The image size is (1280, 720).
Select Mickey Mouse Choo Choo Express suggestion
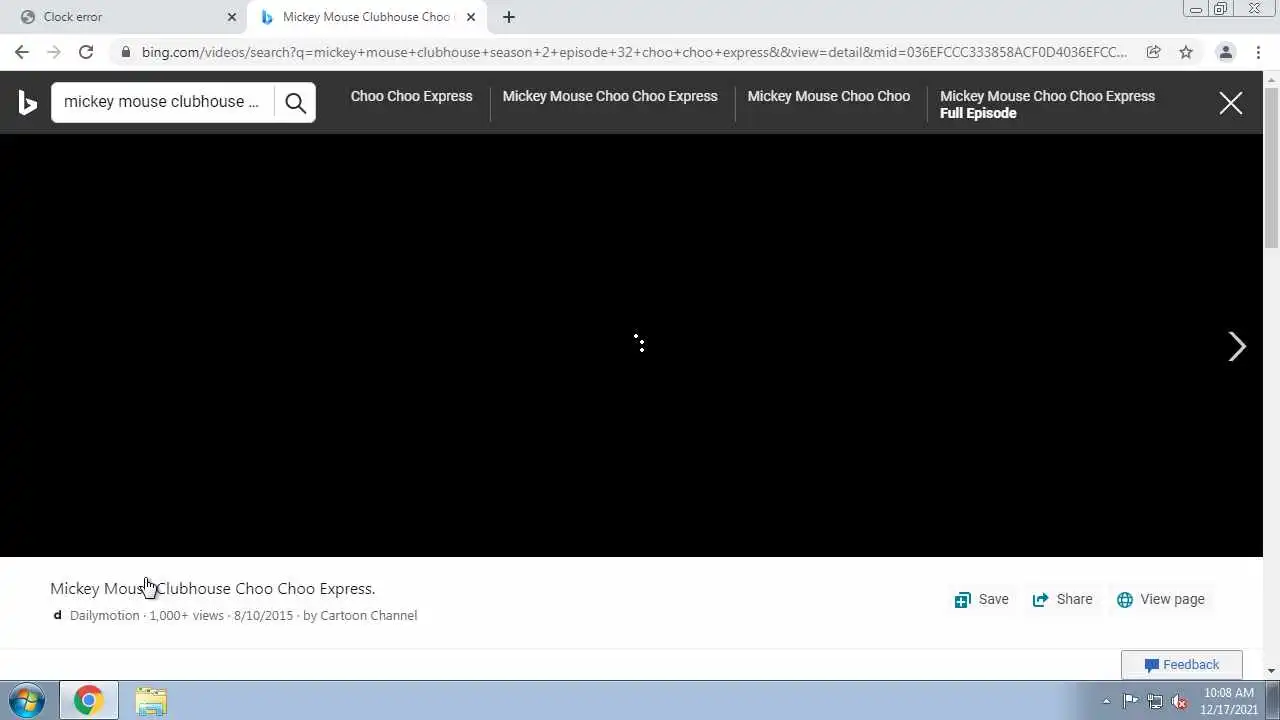tap(610, 96)
